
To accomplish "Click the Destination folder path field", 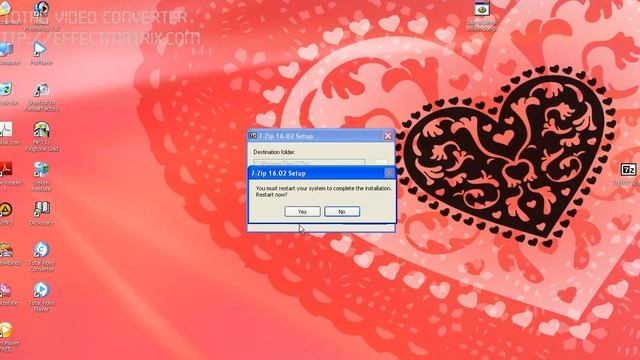I will click(309, 162).
